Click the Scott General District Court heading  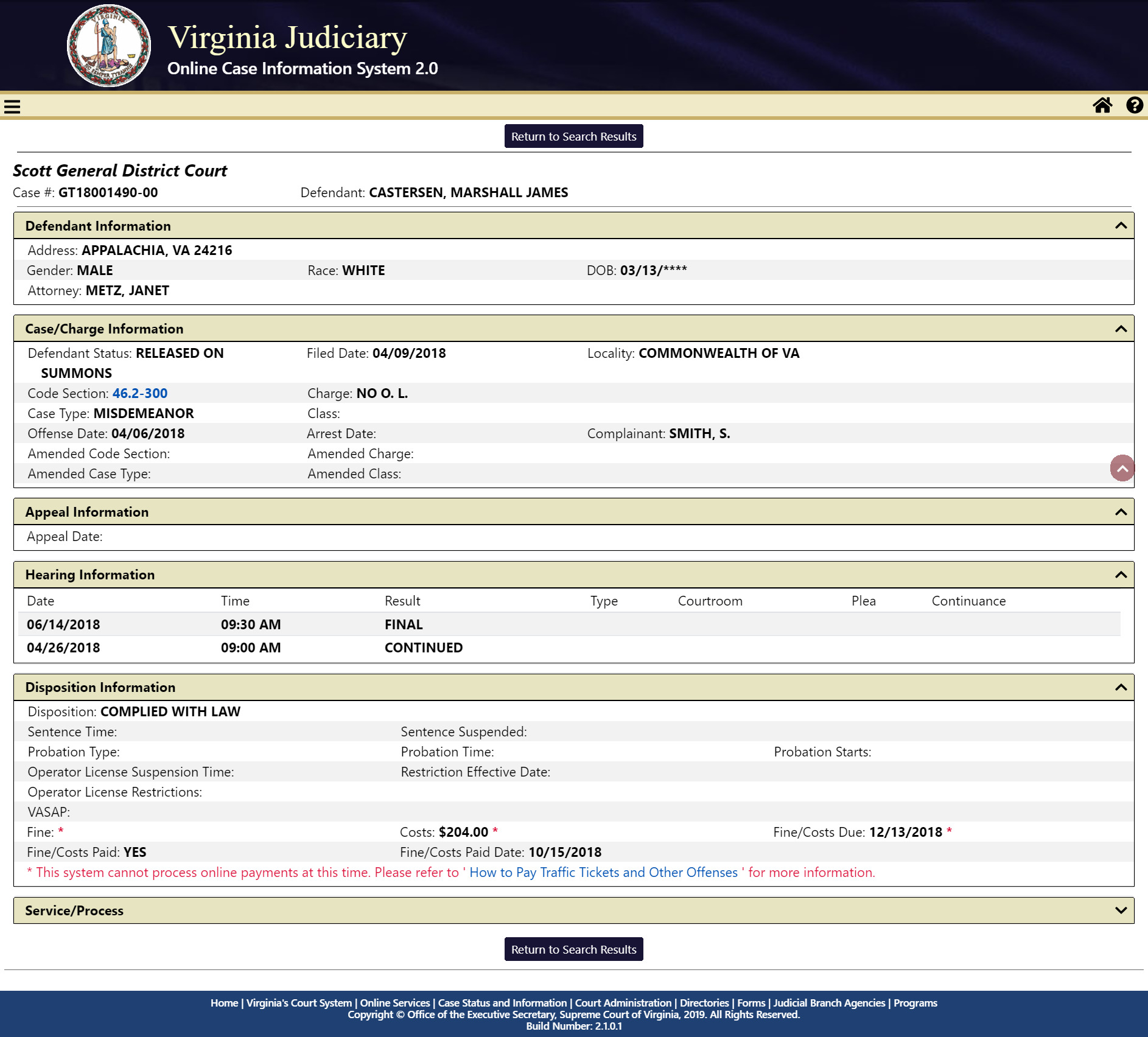[x=120, y=170]
